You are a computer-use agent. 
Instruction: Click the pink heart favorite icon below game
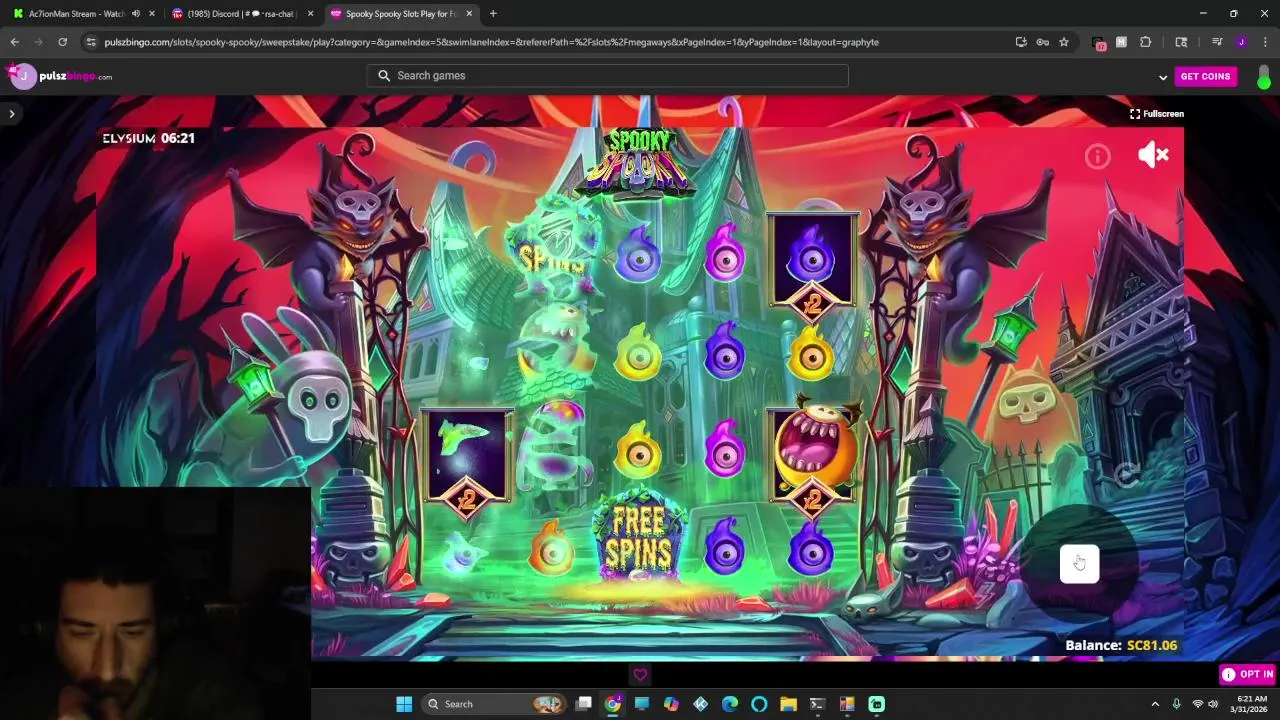tap(640, 675)
